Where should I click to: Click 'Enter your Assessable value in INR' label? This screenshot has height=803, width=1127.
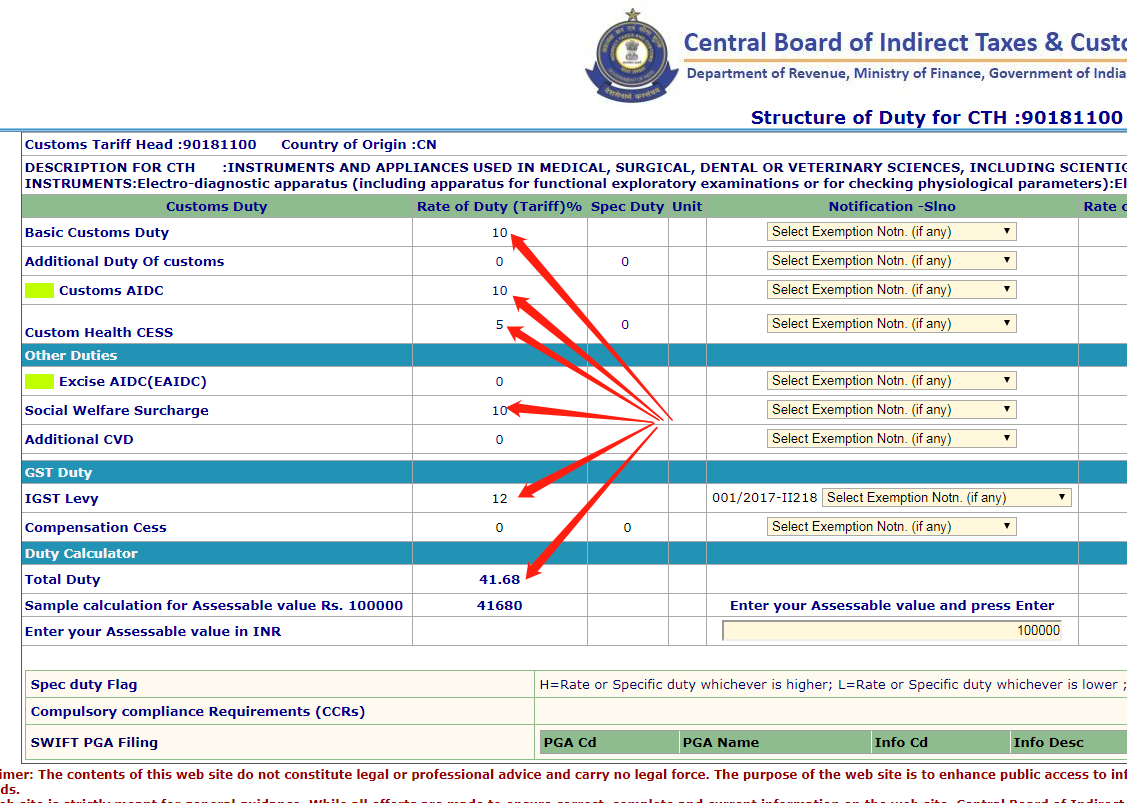tap(153, 631)
